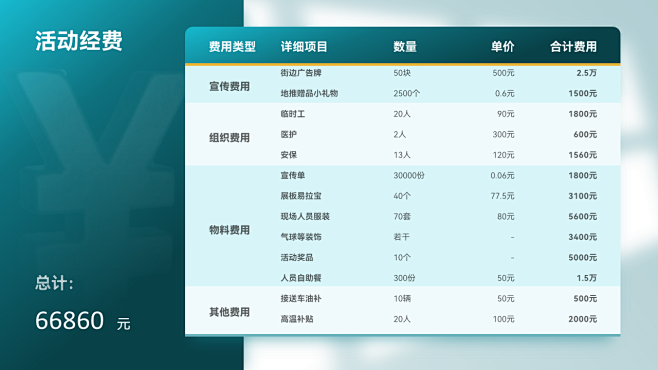The height and width of the screenshot is (370, 658).
Task: Select the 宣传费用 category cell
Action: 230,86
